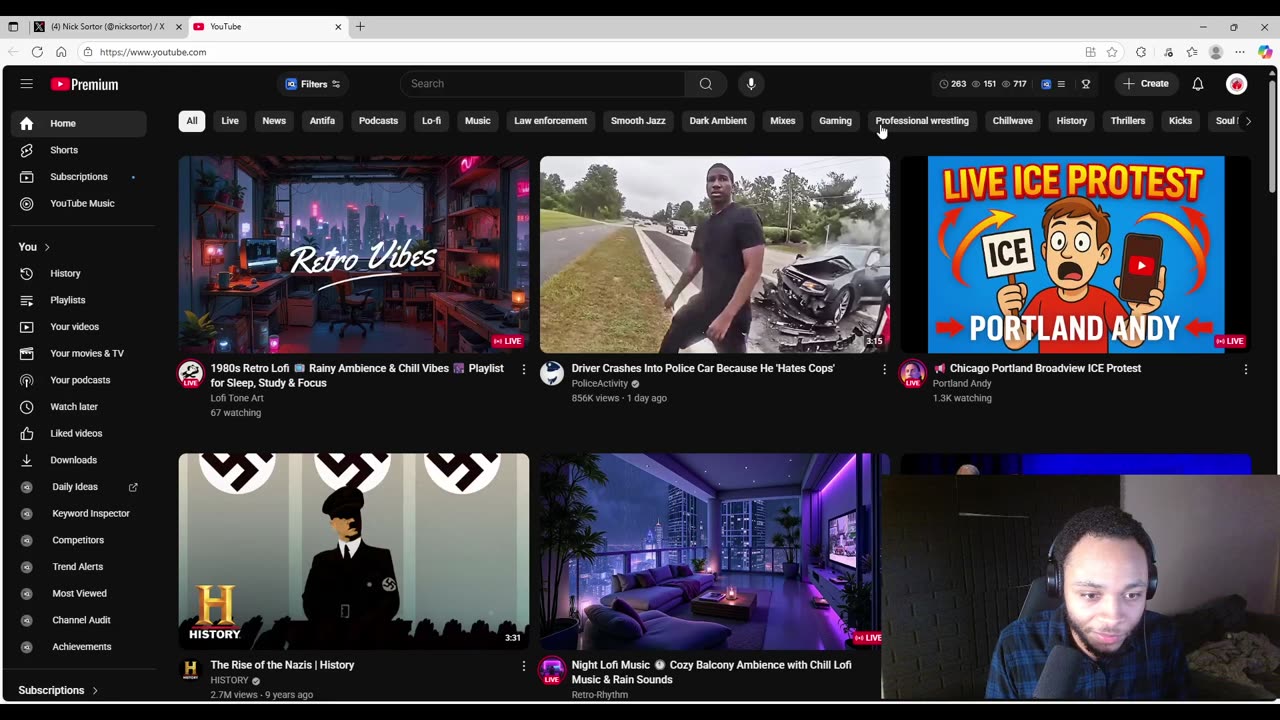The width and height of the screenshot is (1280, 720).
Task: Open the Lofi Tone Art channel avatar
Action: (190, 374)
